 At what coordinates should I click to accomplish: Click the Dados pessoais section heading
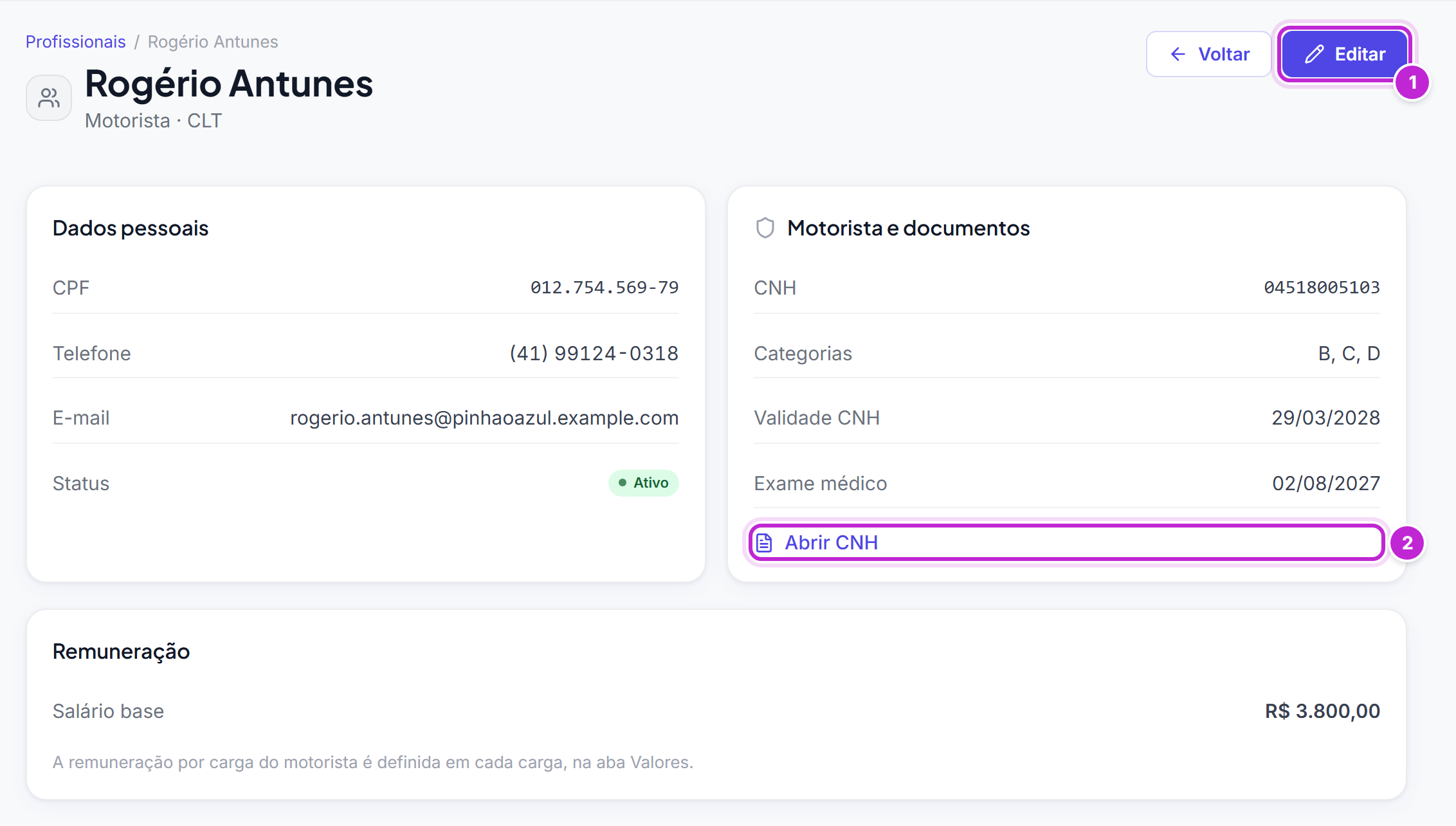[131, 228]
